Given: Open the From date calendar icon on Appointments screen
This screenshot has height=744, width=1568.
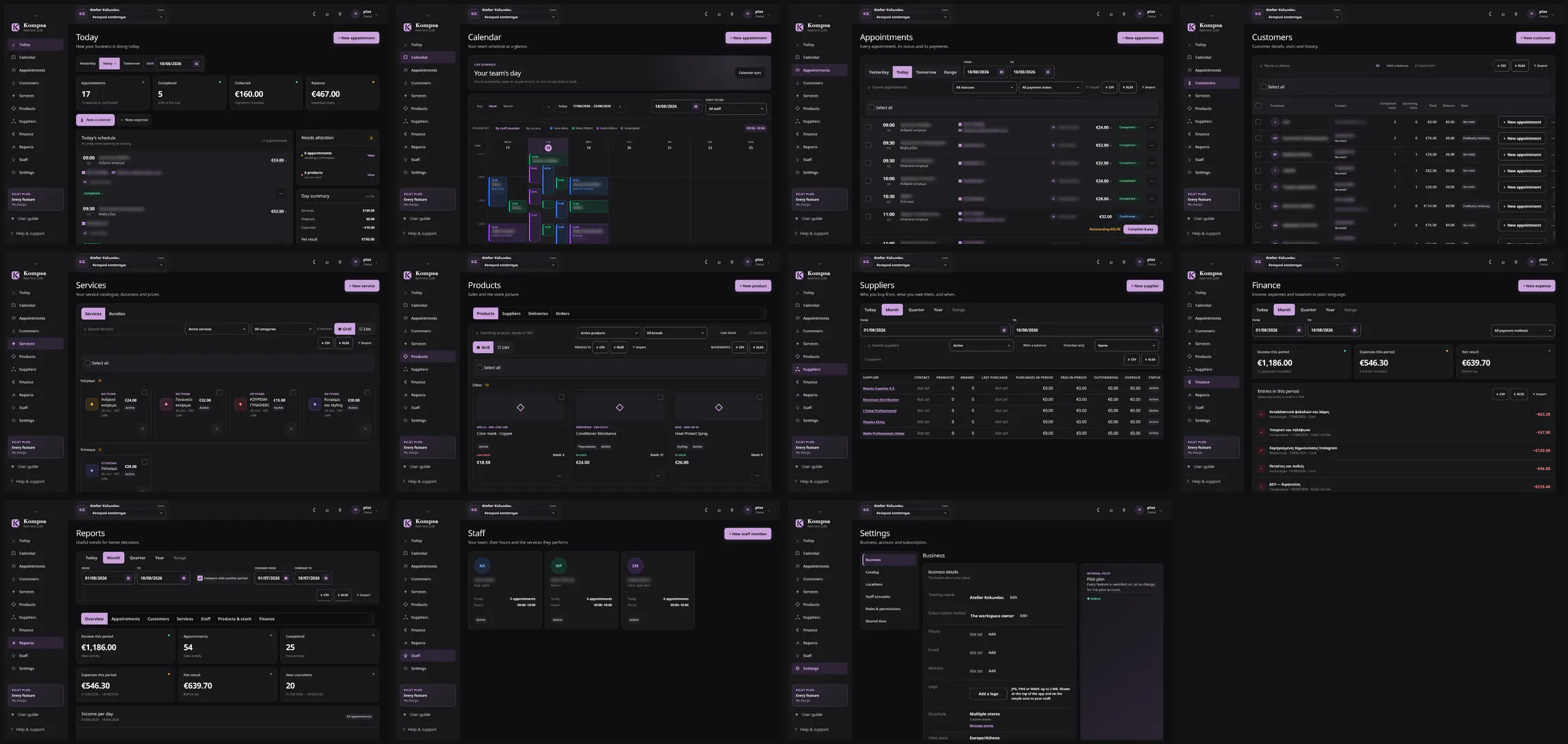Looking at the screenshot, I should tap(1001, 72).
